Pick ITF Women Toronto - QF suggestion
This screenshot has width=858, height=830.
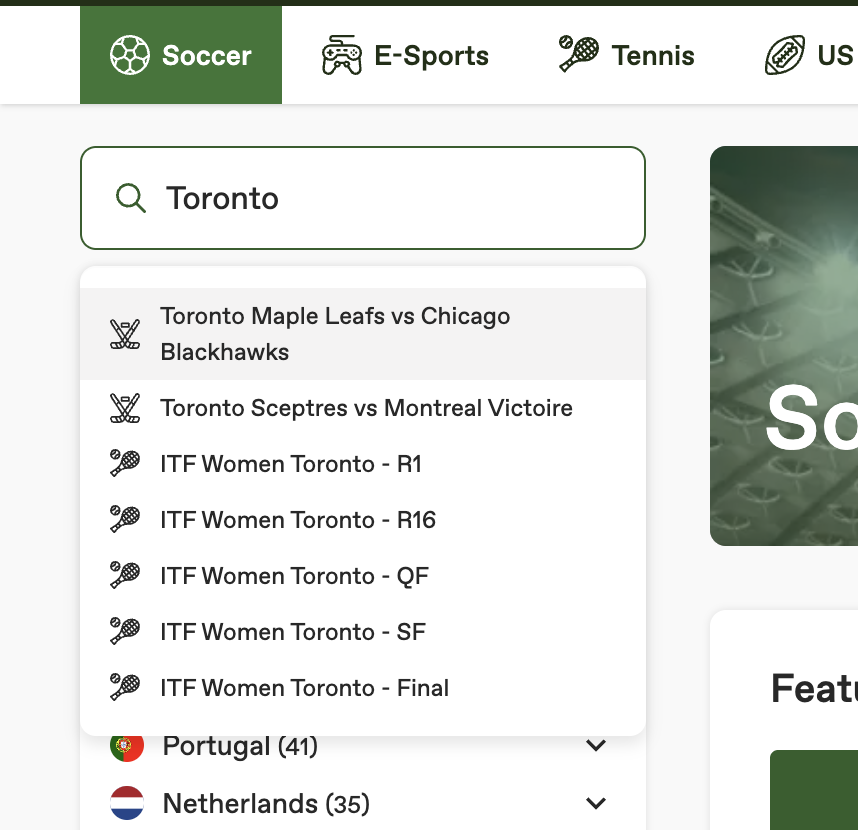pos(294,576)
